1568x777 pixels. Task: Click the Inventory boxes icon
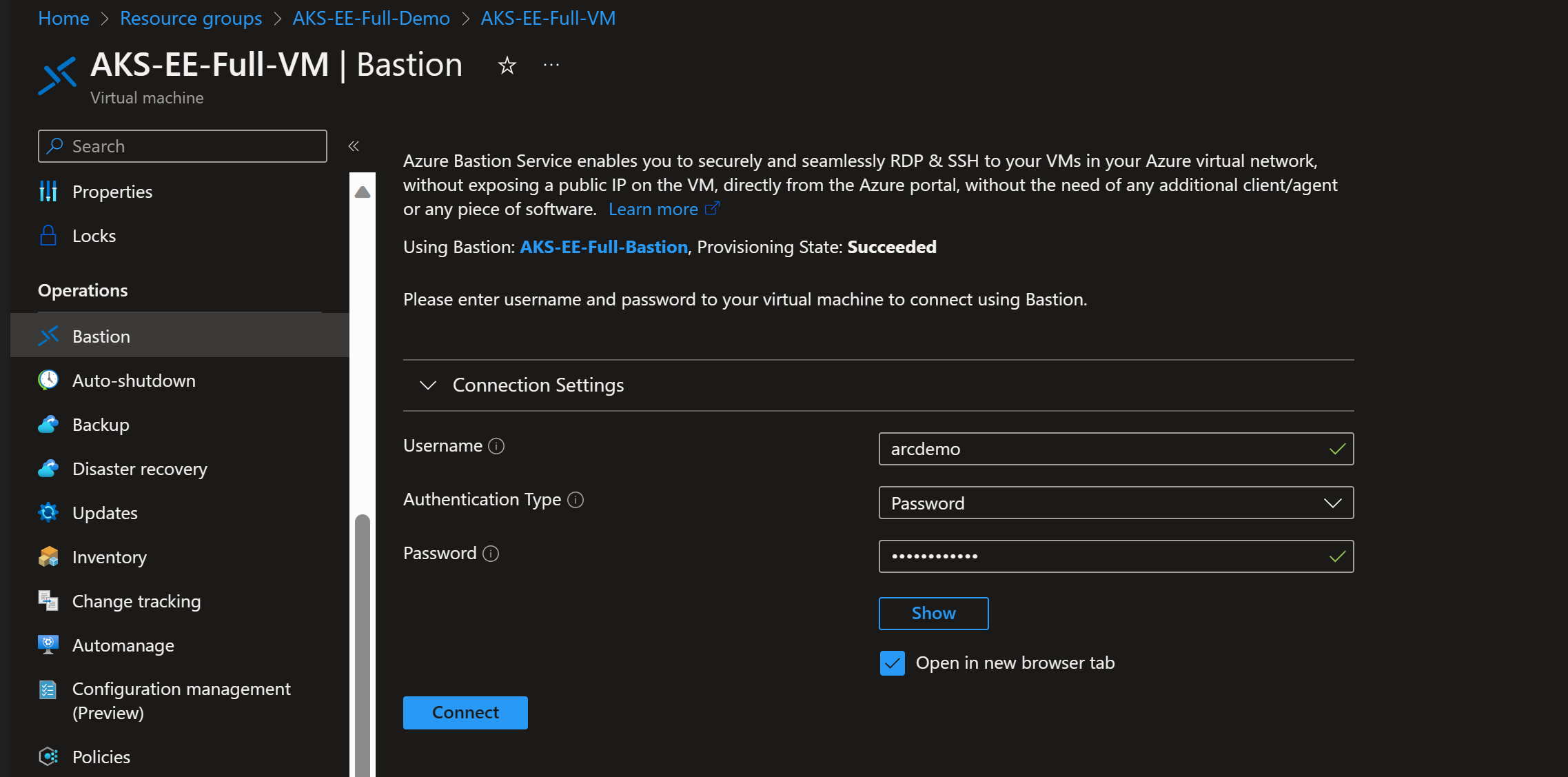click(x=48, y=556)
